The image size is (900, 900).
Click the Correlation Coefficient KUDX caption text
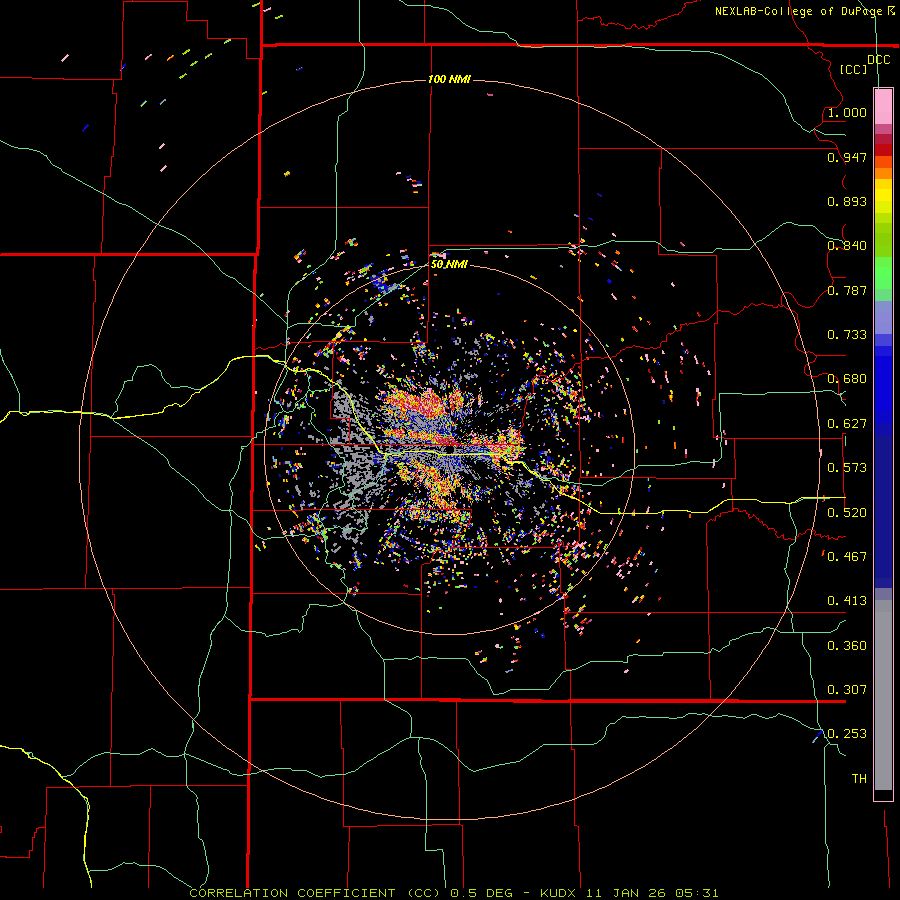click(x=453, y=893)
